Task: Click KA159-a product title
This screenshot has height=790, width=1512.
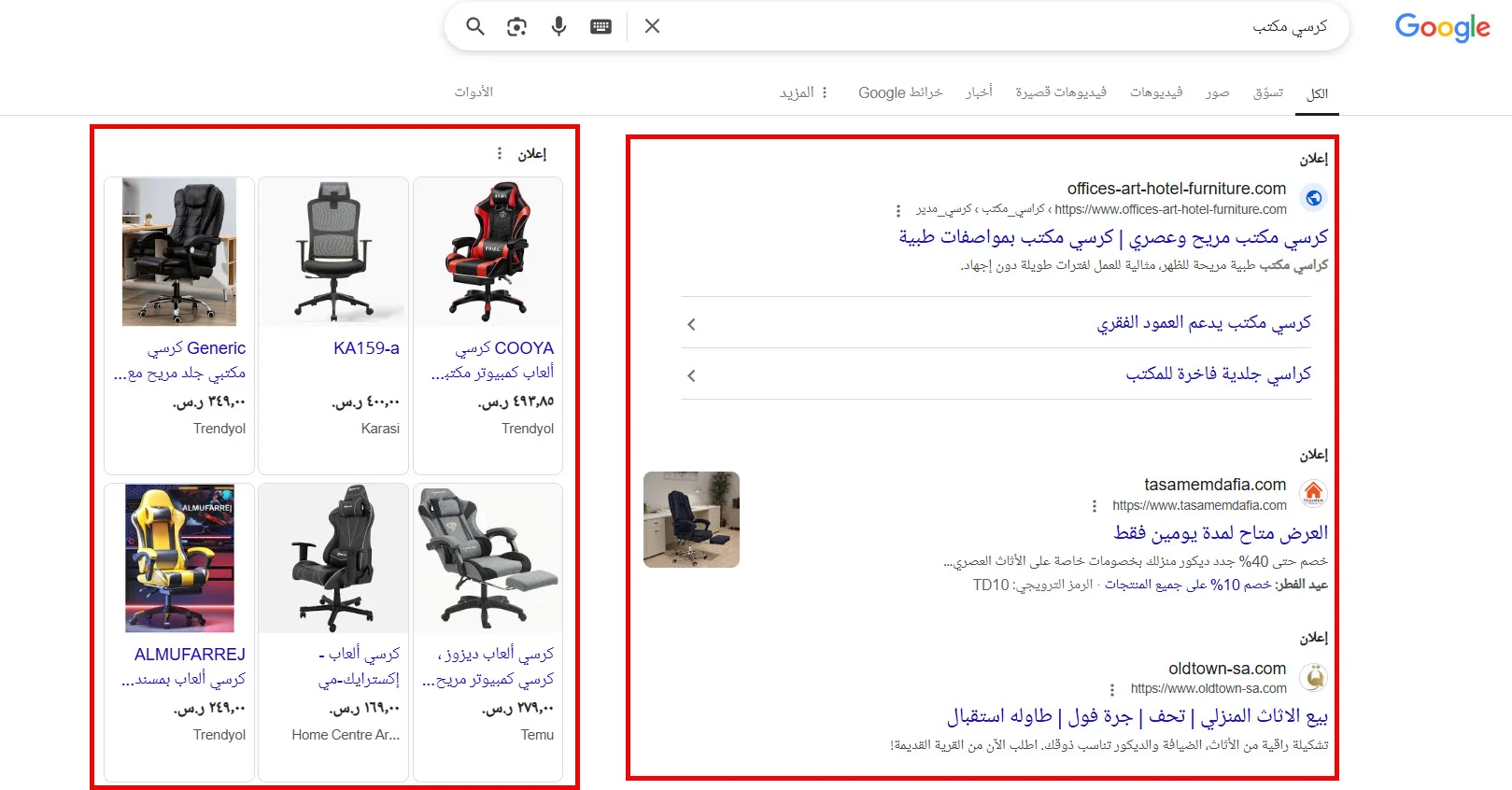Action: point(366,348)
